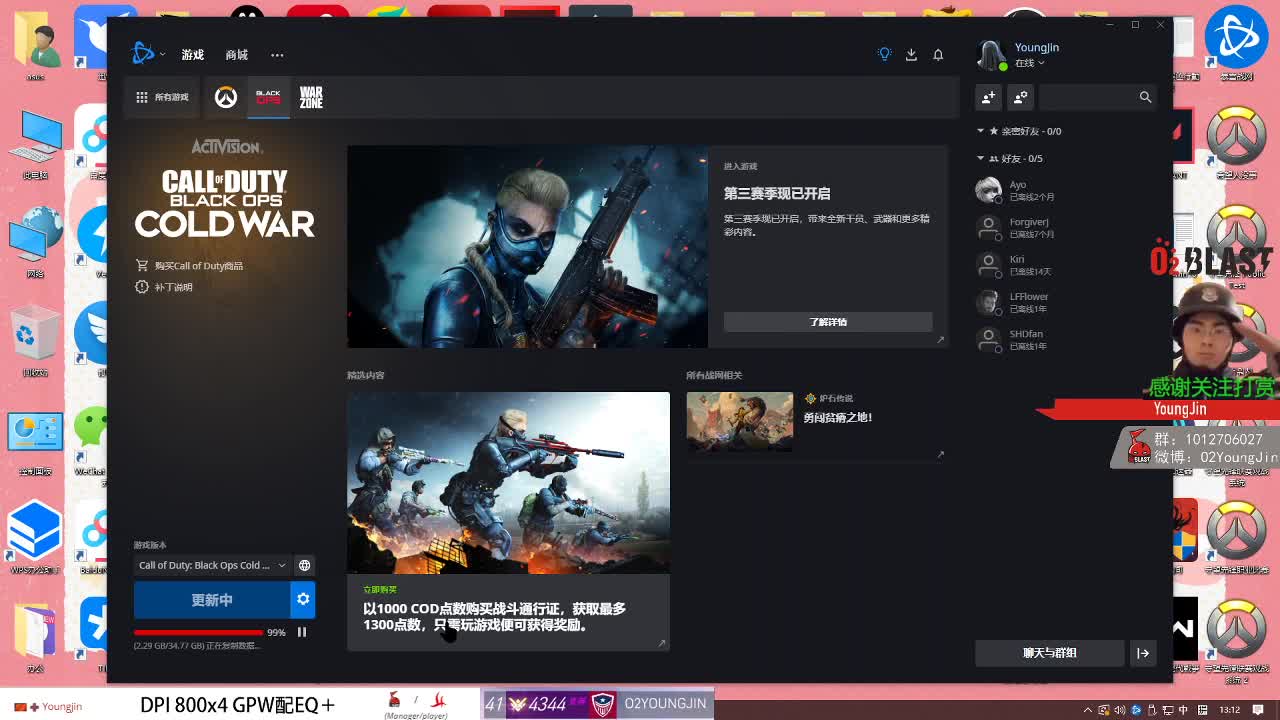Click the arrow on the Hearthstone news card
Screen dimensions: 1280x720
click(940, 455)
